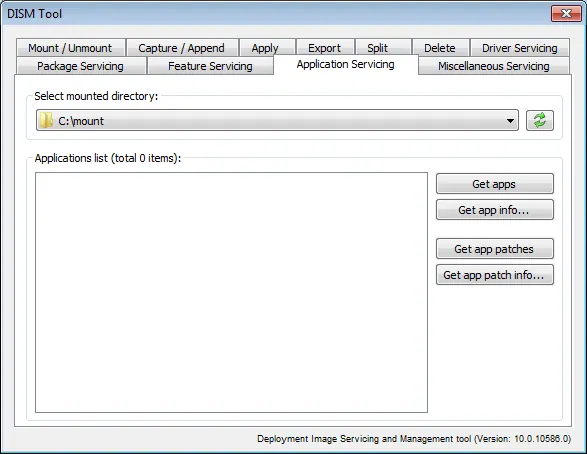Click the 'Select mounted directory:' label
The height and width of the screenshot is (454, 587).
pos(96,96)
